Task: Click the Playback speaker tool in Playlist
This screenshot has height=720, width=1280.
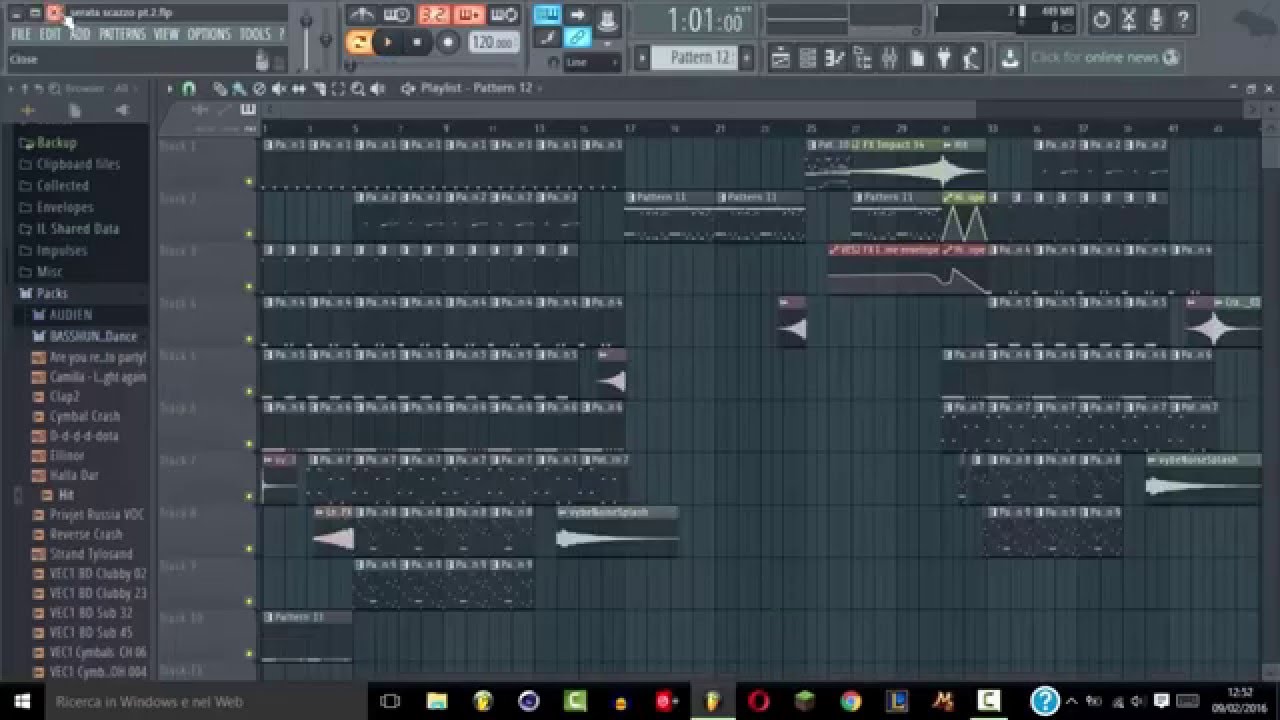Action: point(378,89)
